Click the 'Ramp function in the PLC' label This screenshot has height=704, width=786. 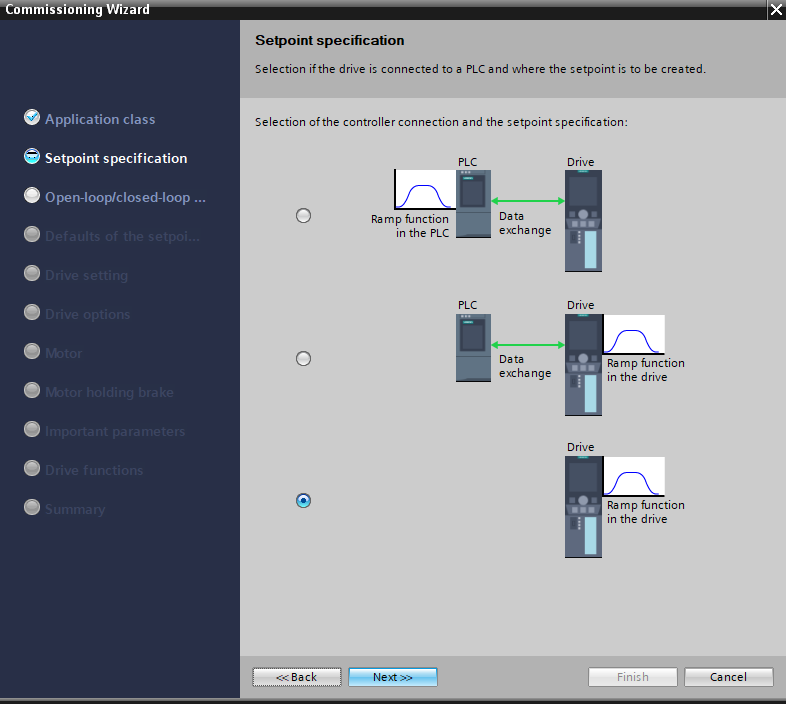410,226
